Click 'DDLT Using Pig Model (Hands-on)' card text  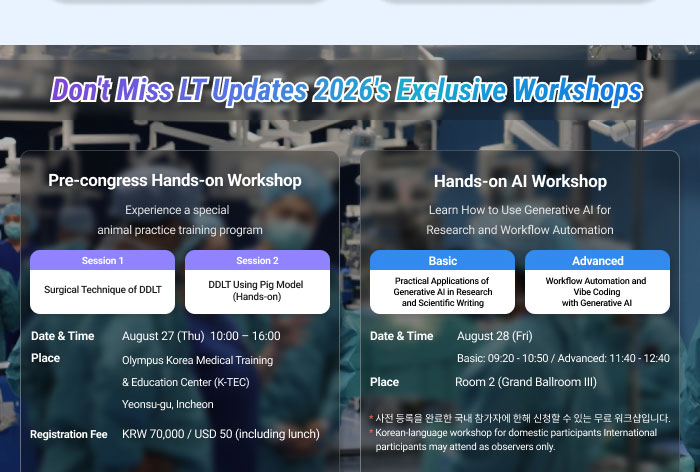(256, 291)
